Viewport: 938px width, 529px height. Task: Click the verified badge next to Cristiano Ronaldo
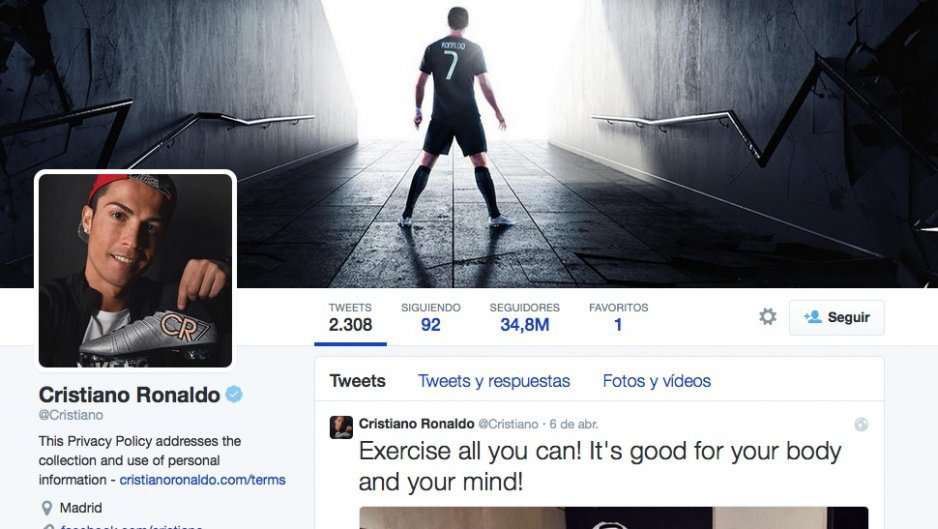234,394
